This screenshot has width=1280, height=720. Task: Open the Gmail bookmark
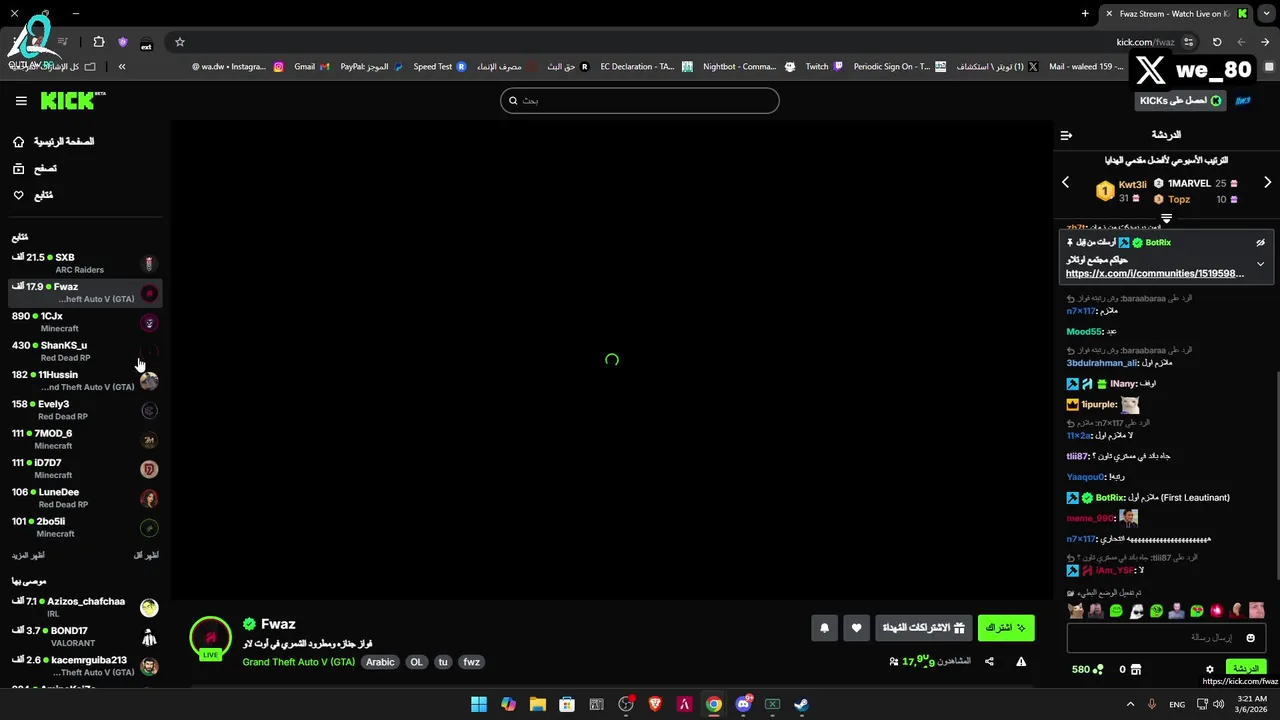[312, 67]
